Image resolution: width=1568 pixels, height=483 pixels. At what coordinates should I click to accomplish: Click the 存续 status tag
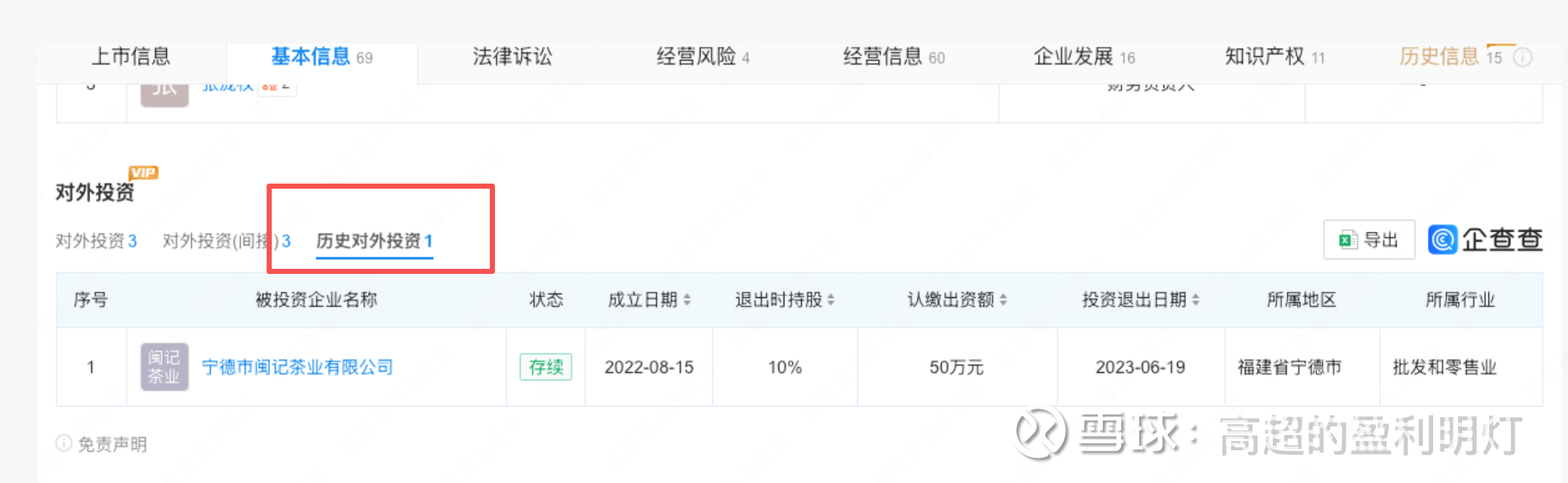[545, 367]
